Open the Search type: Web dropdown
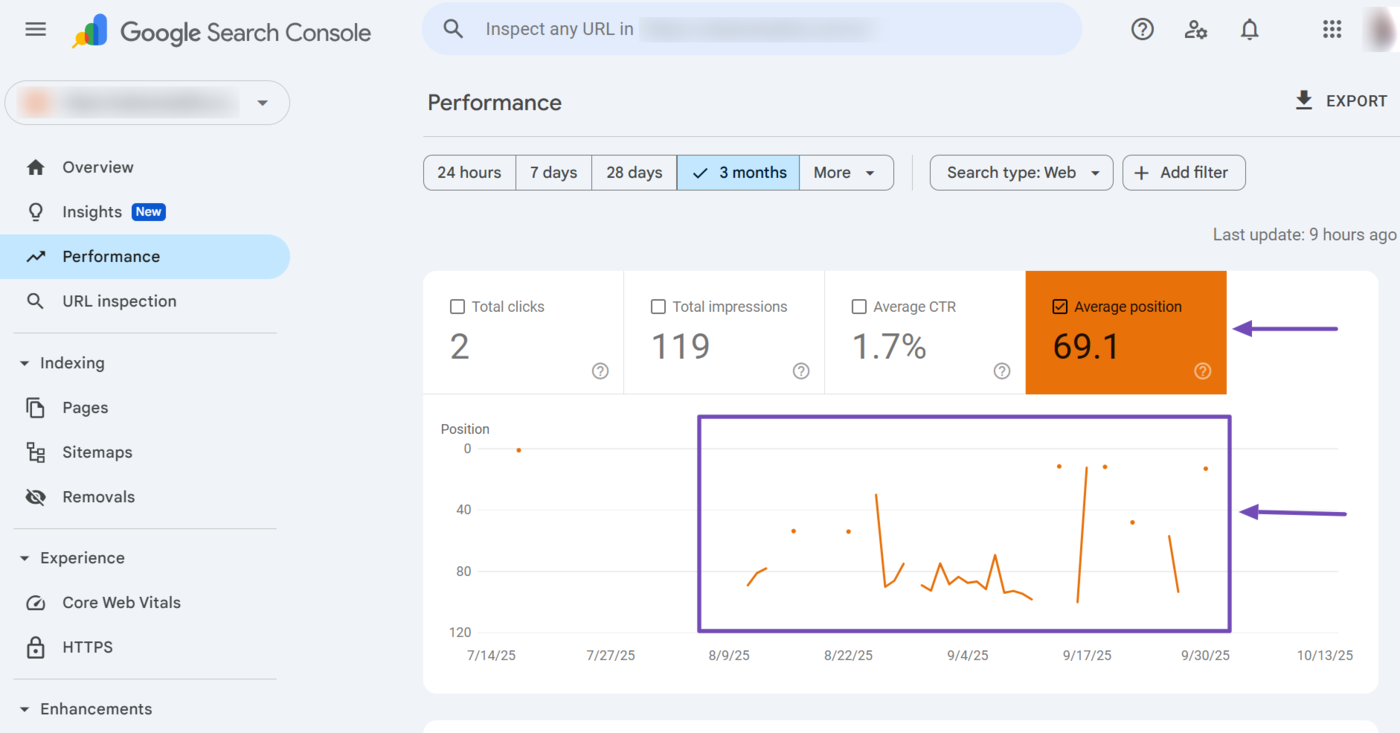Image resolution: width=1400 pixels, height=733 pixels. coord(1020,172)
